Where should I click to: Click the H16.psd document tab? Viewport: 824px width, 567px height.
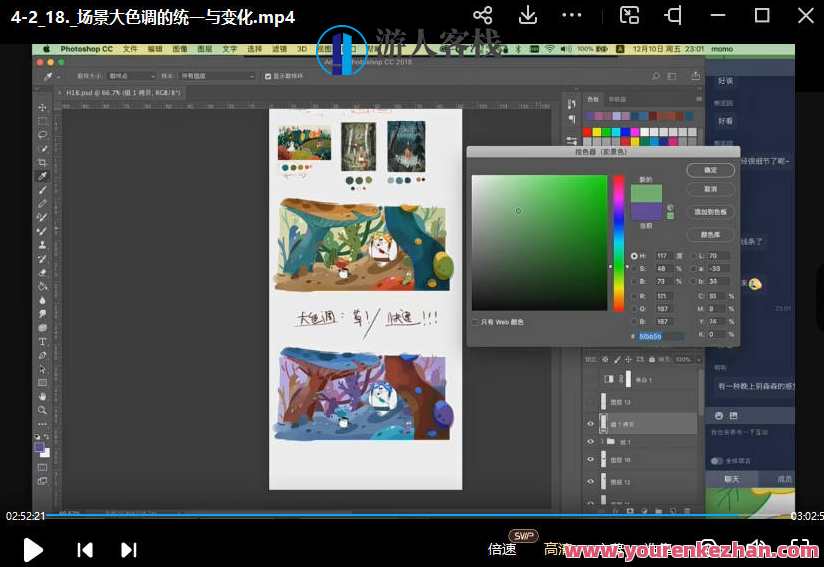pos(123,92)
